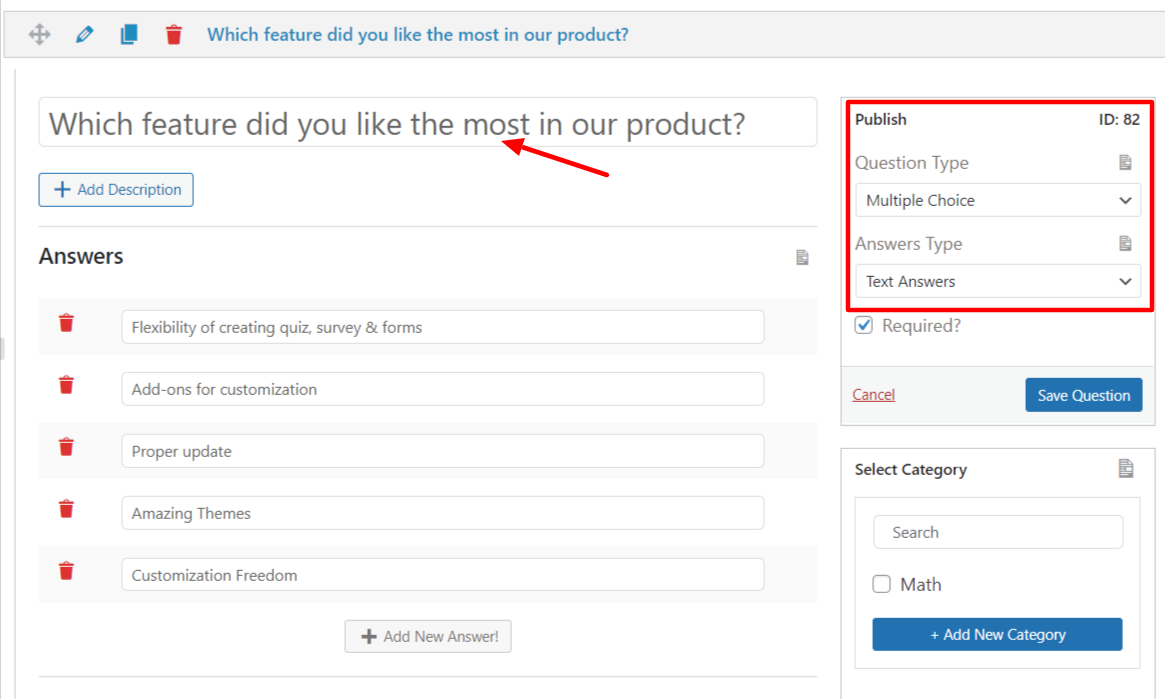Delete the 'Proper update' answer via its trash icon
1165x699 pixels.
(66, 447)
